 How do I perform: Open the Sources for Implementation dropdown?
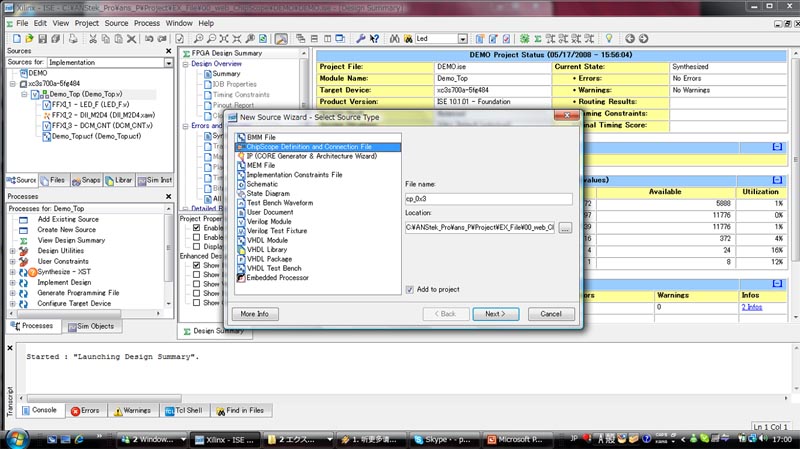coord(168,63)
